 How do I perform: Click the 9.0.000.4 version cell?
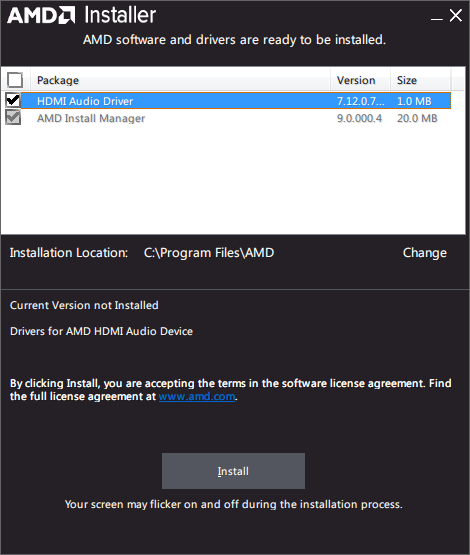[x=359, y=118]
